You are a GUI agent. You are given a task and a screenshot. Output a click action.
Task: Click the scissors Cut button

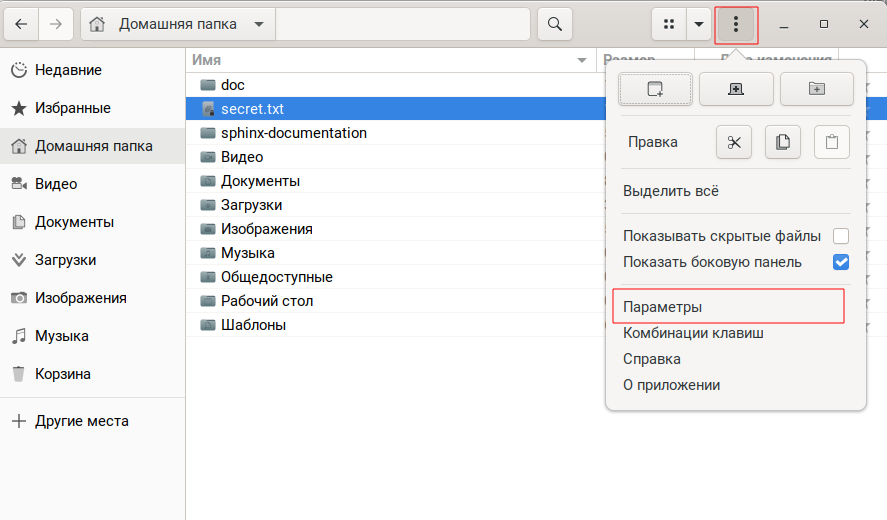click(x=734, y=142)
